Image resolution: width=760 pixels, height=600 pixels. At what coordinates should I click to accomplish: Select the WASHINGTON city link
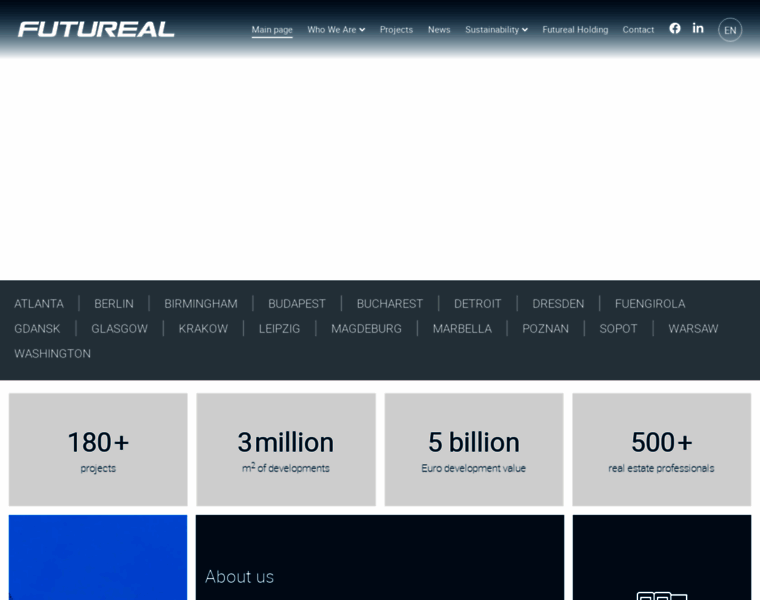click(52, 353)
